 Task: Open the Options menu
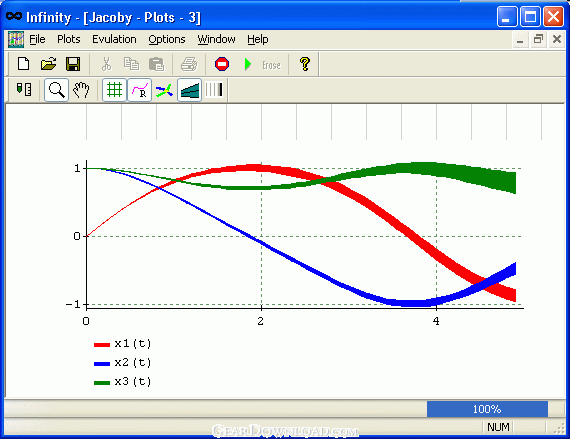coord(167,39)
